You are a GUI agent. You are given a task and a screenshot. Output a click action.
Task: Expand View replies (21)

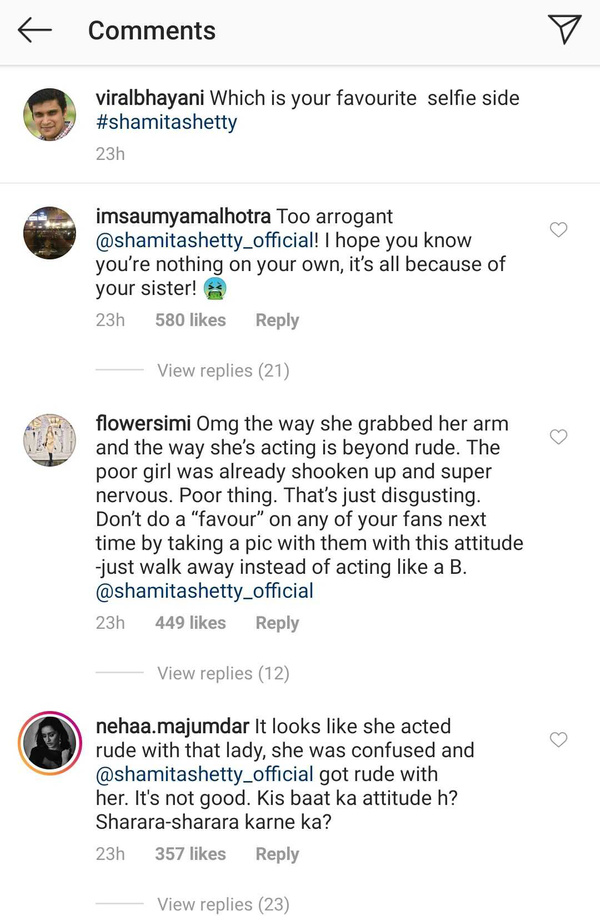222,371
